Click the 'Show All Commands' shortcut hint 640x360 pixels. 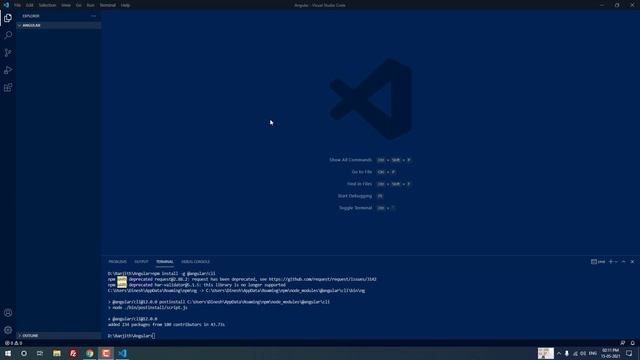(x=351, y=160)
